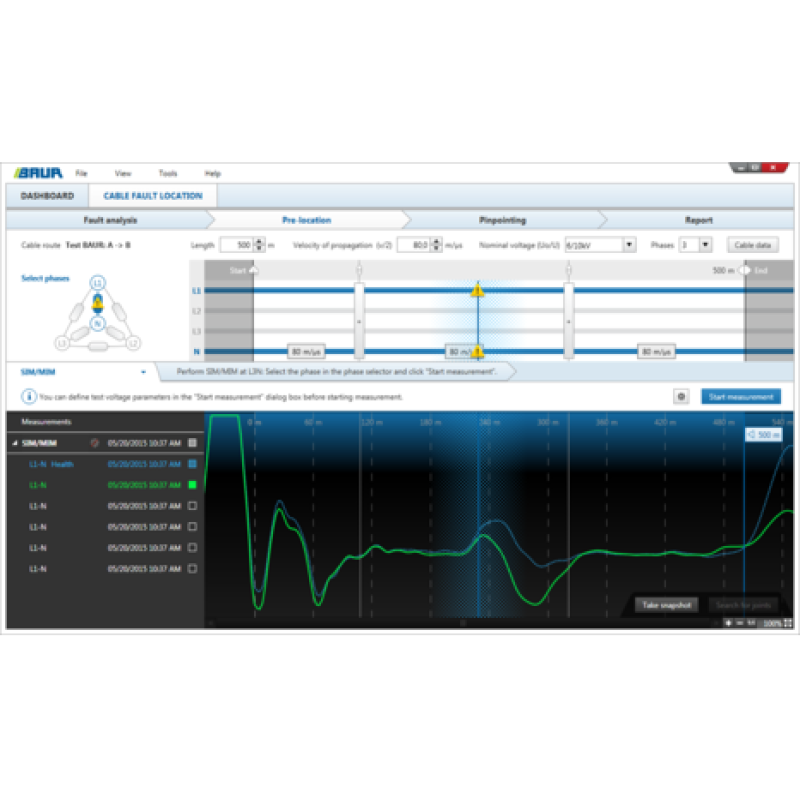This screenshot has height=800, width=800.
Task: Expand the SIM/MIM method dropdown
Action: coord(143,371)
